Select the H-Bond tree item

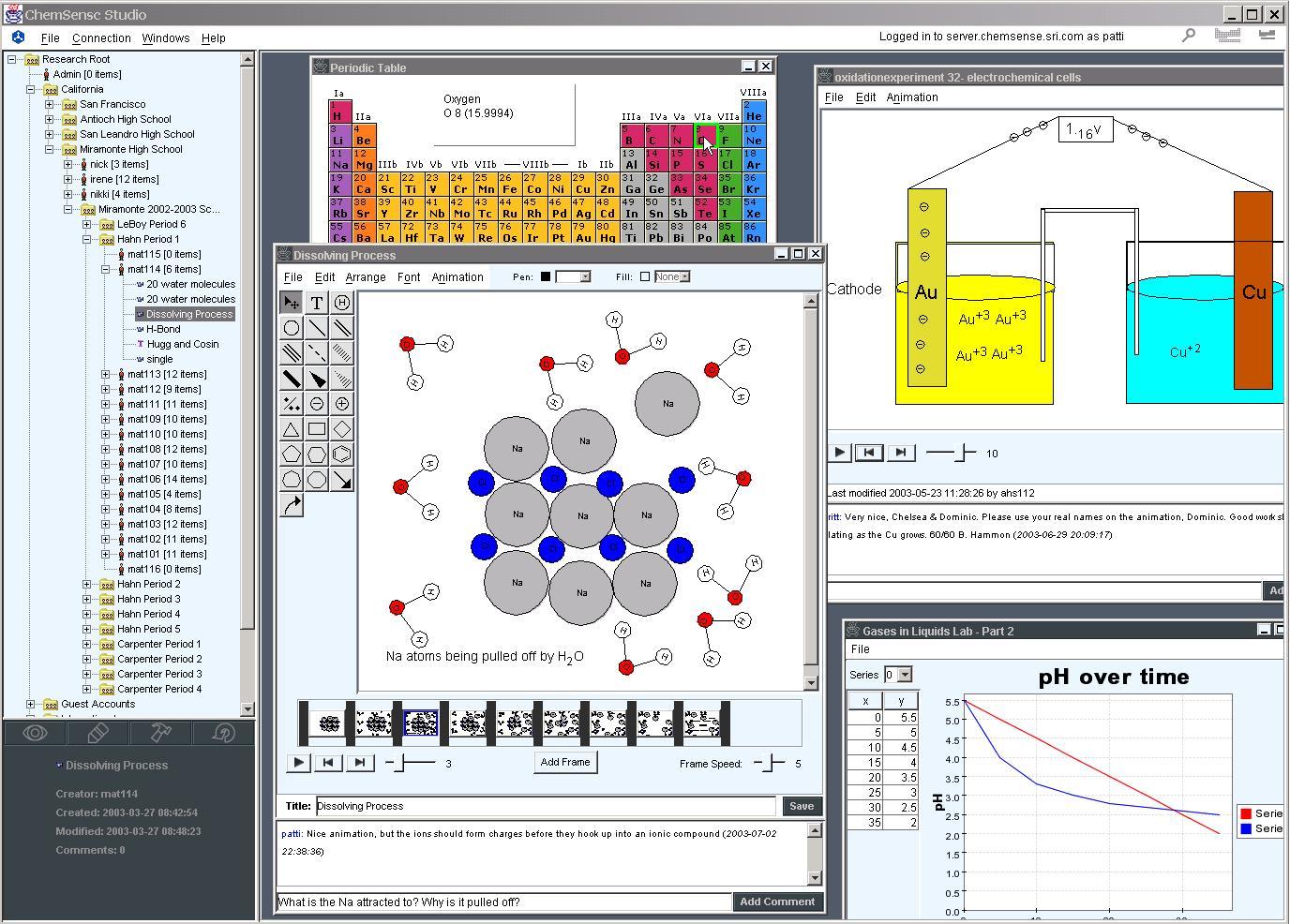pyautogui.click(x=163, y=329)
